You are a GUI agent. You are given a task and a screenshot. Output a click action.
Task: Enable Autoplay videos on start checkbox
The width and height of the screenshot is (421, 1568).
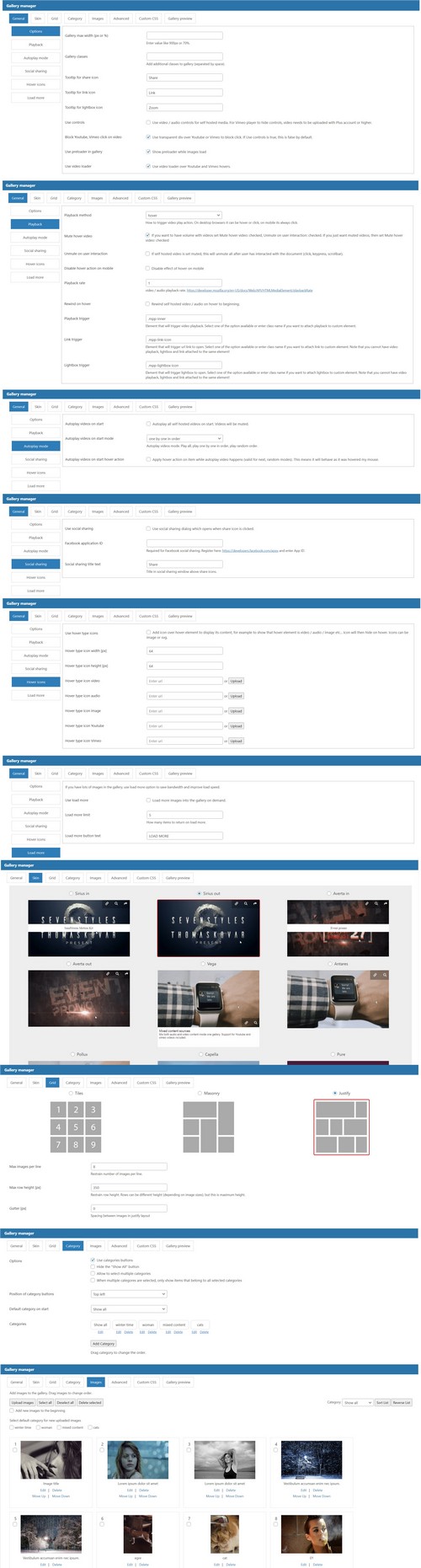point(148,424)
